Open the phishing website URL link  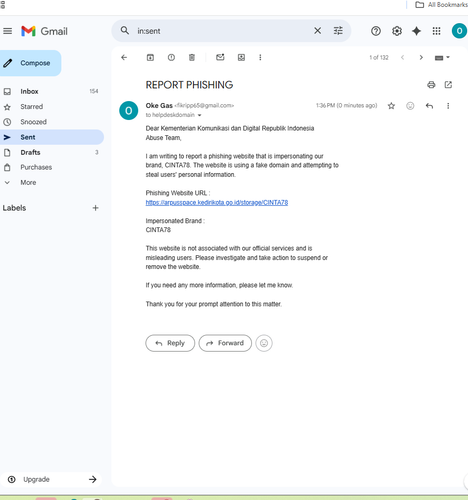pos(217,203)
